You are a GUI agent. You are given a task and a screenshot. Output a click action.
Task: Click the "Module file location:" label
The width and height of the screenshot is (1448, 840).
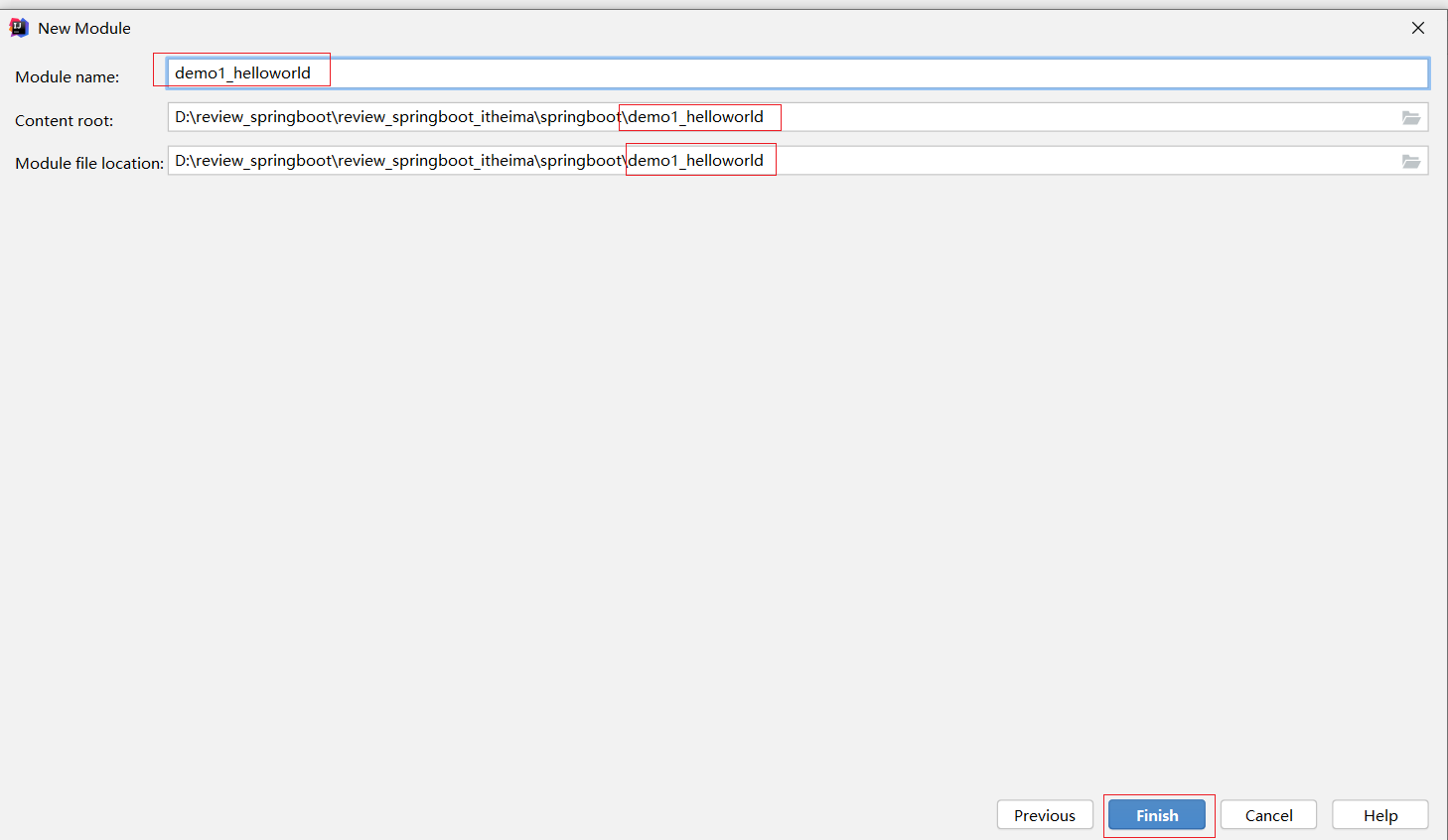click(88, 164)
